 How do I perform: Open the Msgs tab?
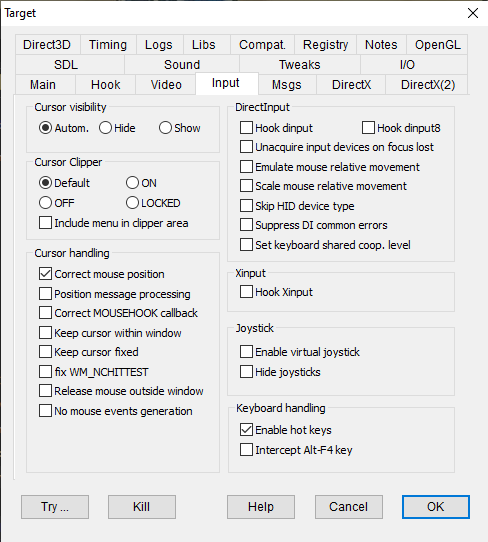click(287, 85)
